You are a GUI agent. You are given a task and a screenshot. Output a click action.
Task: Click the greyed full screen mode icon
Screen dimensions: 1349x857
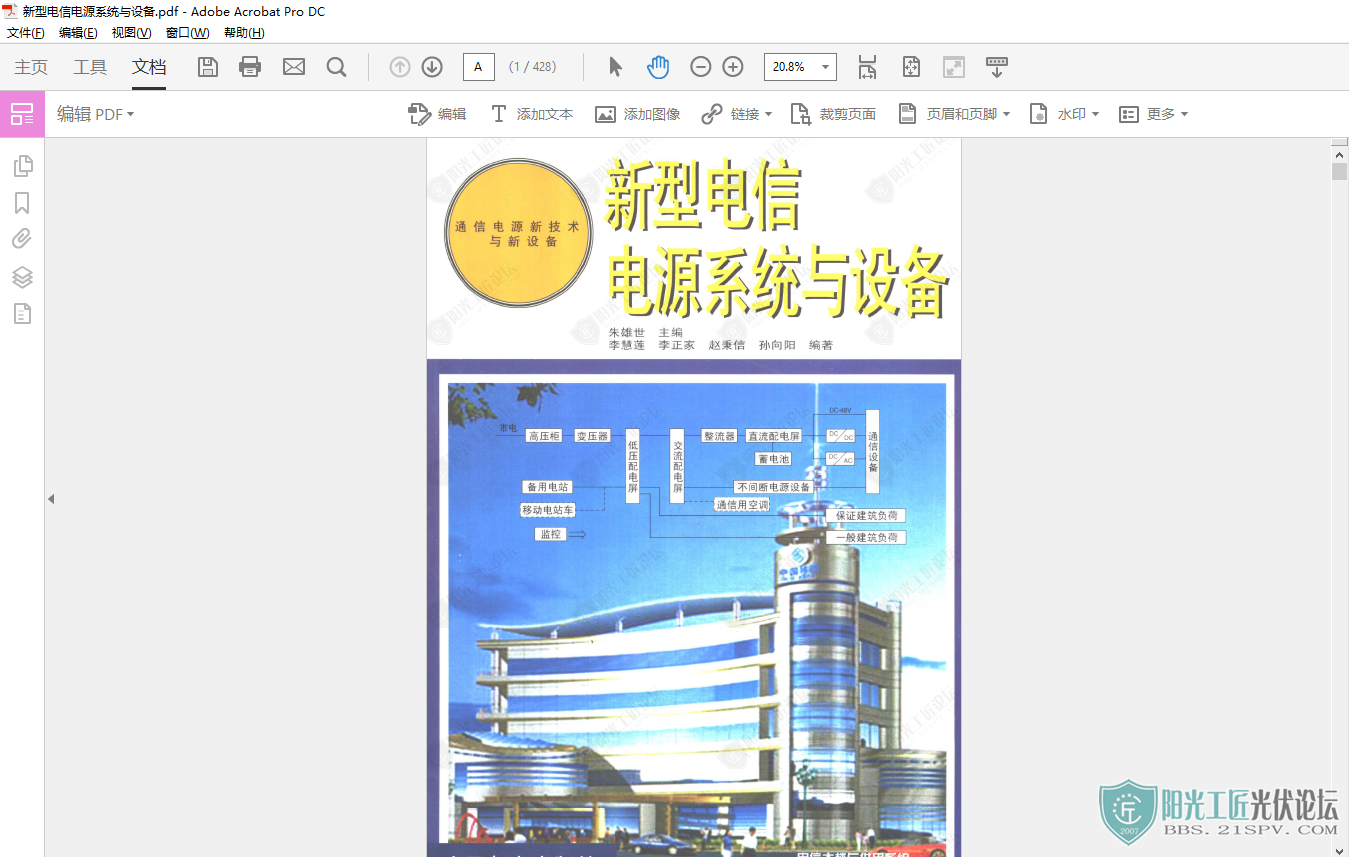(x=954, y=67)
